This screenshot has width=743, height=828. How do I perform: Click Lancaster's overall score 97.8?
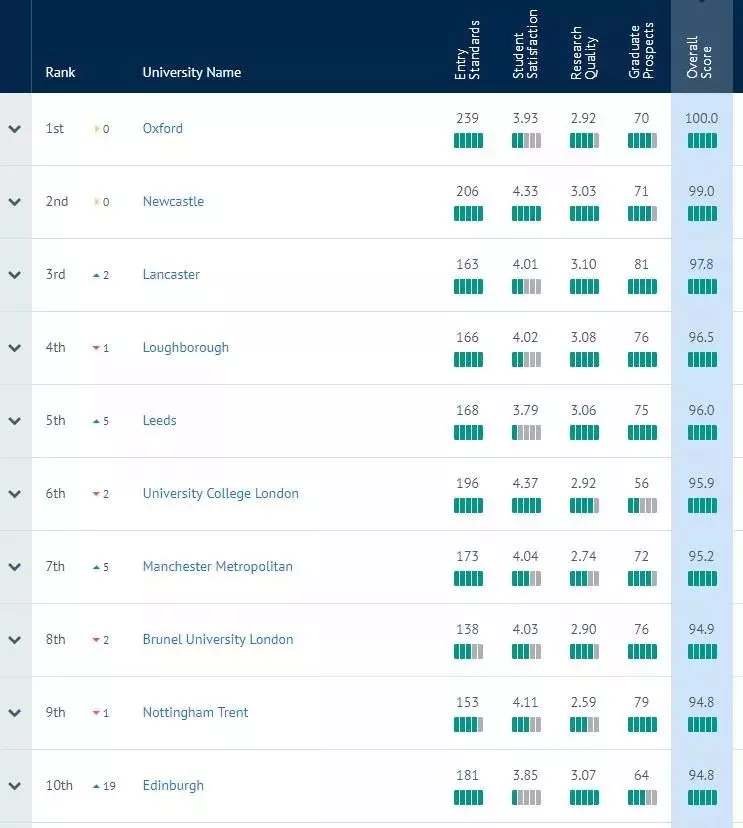pyautogui.click(x=701, y=264)
